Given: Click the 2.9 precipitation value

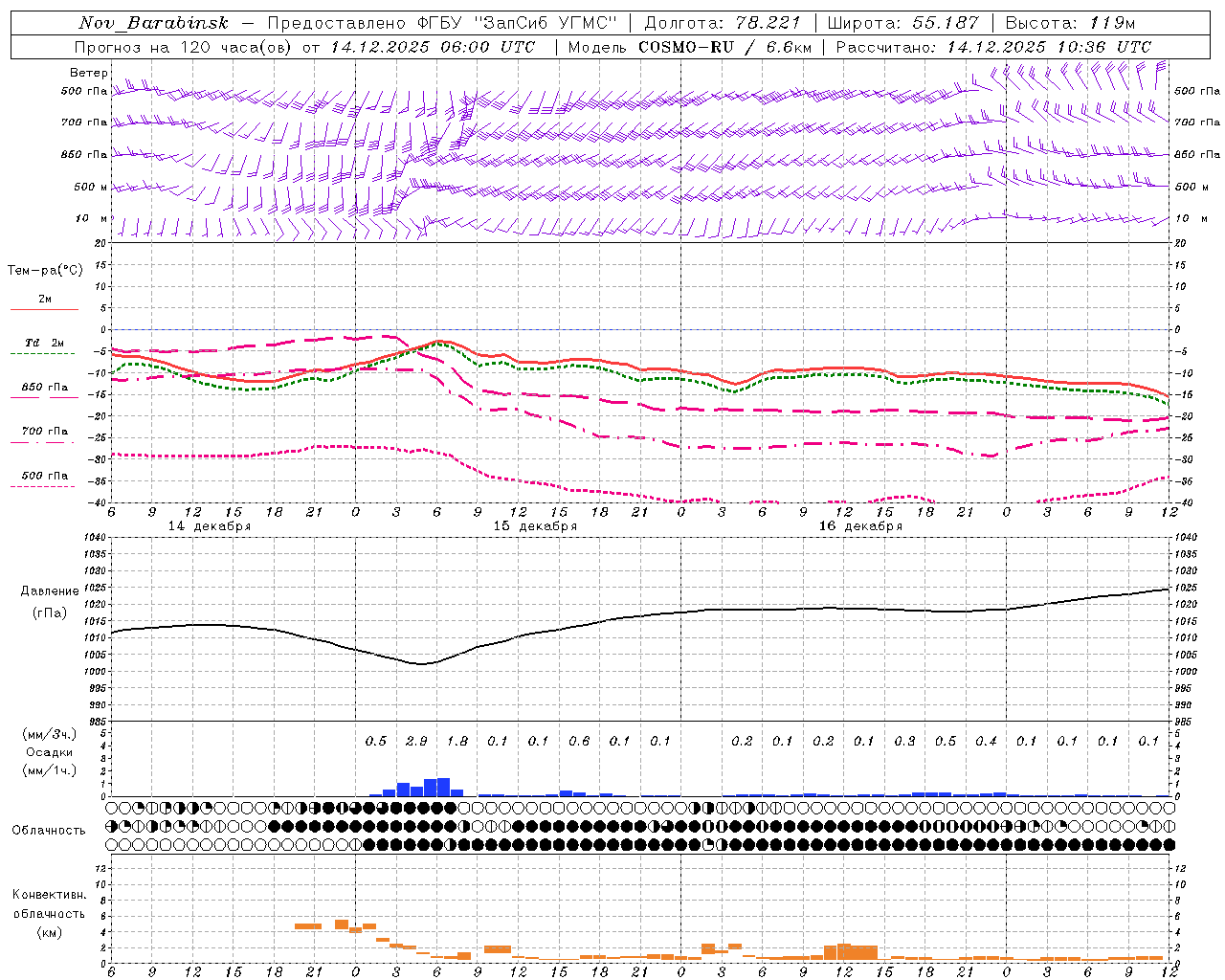Looking at the screenshot, I should click(x=417, y=742).
